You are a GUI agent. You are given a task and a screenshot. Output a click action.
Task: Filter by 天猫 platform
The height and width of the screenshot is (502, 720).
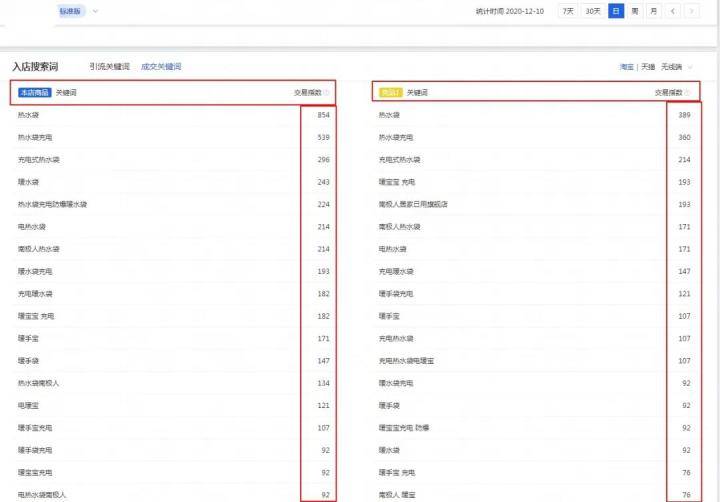tap(648, 67)
